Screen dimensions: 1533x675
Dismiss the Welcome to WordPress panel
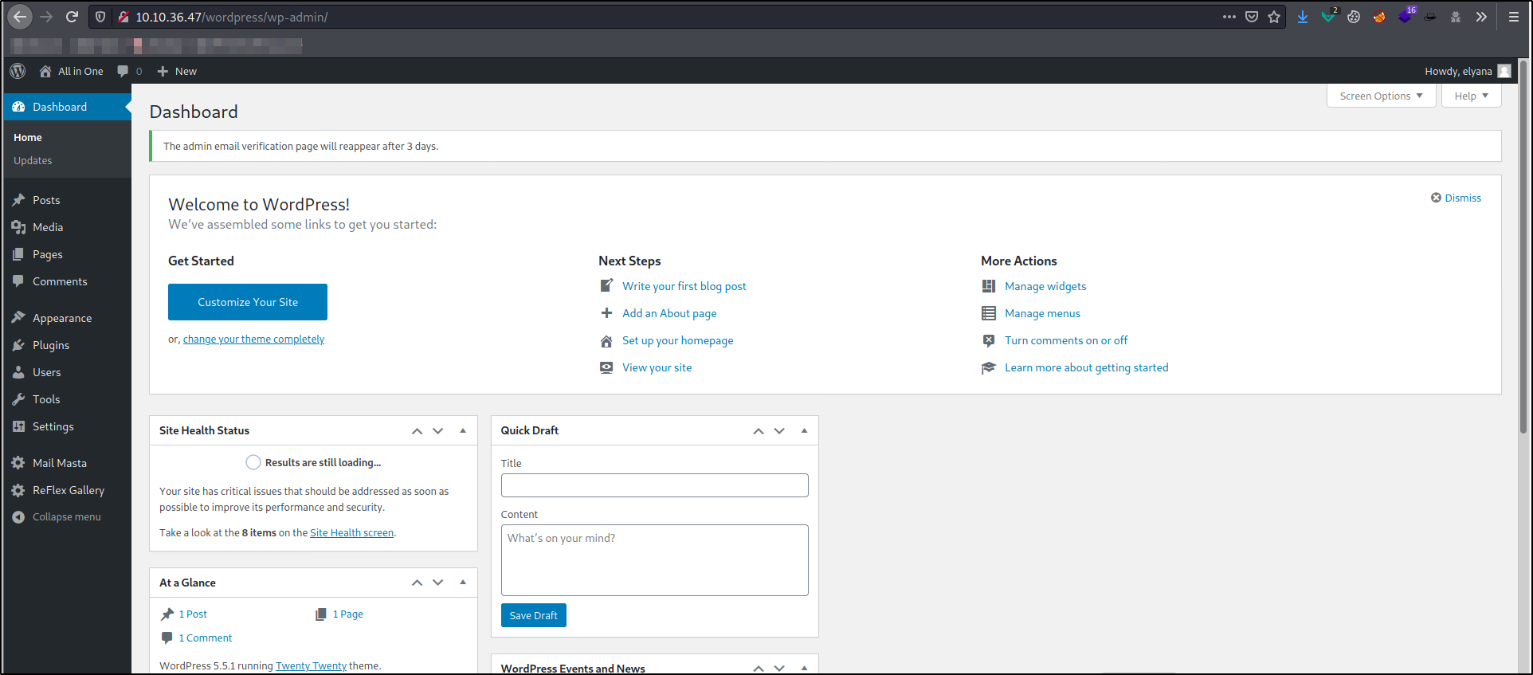[1456, 198]
